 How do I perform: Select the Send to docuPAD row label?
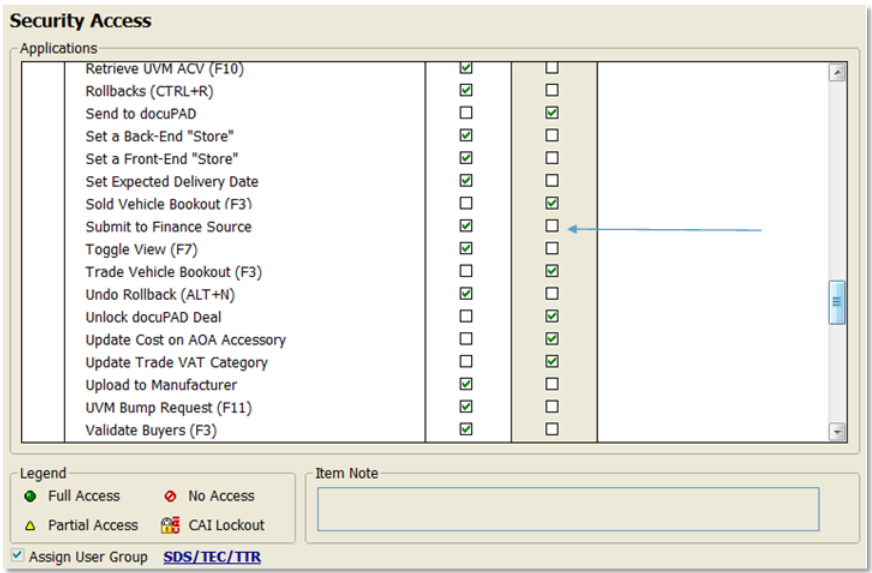click(141, 113)
